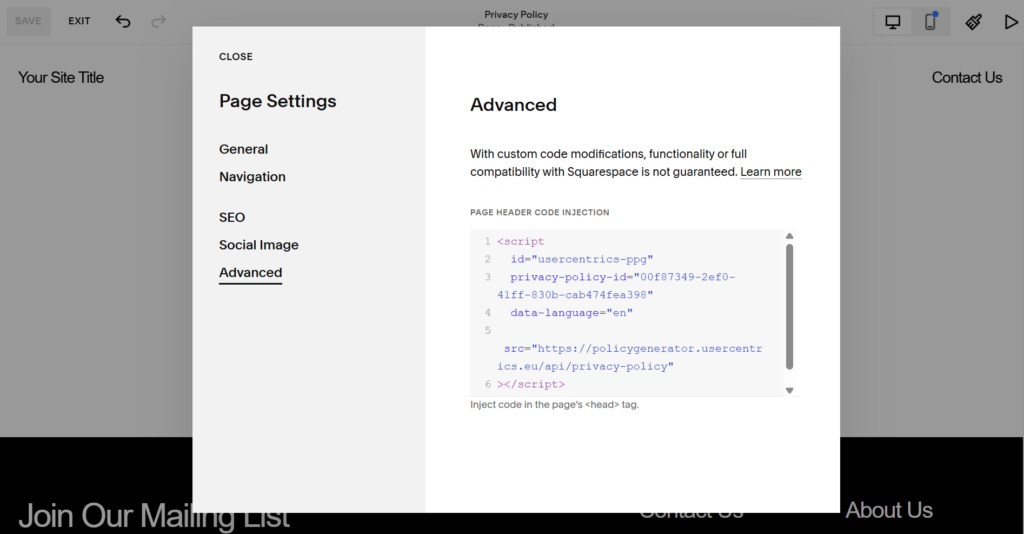Screen dimensions: 1024x534
Task: Click the play preview arrow icon
Action: click(x=1010, y=22)
